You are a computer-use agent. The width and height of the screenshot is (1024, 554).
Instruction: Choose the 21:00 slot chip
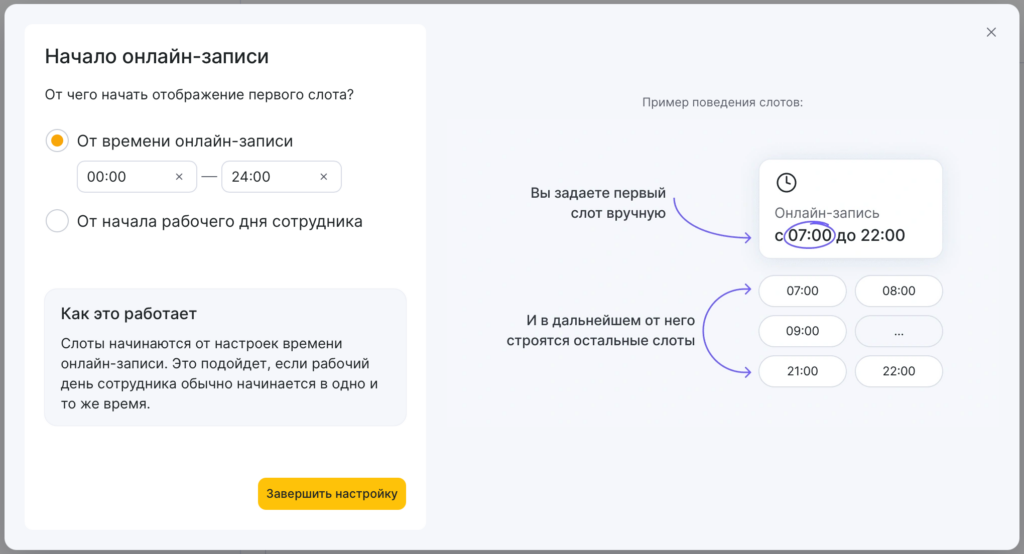coord(802,371)
